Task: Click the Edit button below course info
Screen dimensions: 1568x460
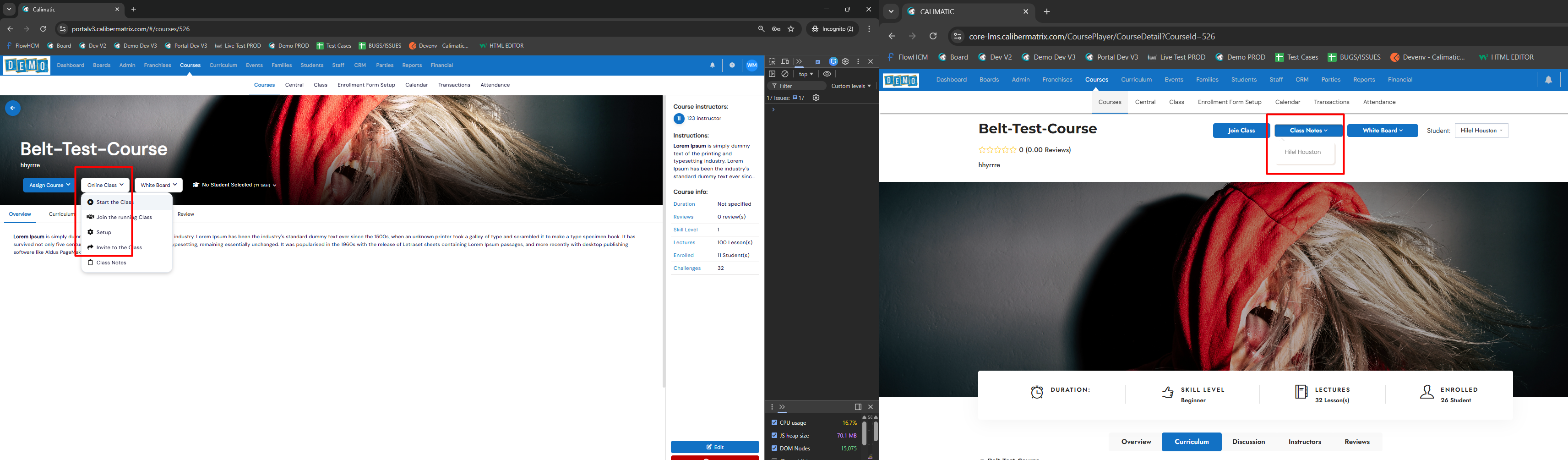Action: coord(714,447)
